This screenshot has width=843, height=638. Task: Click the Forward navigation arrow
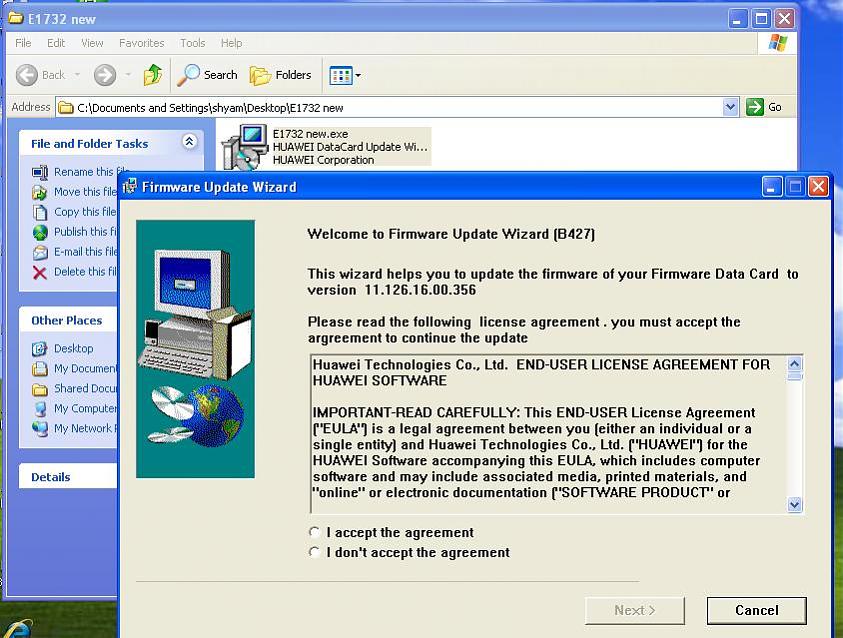point(105,75)
